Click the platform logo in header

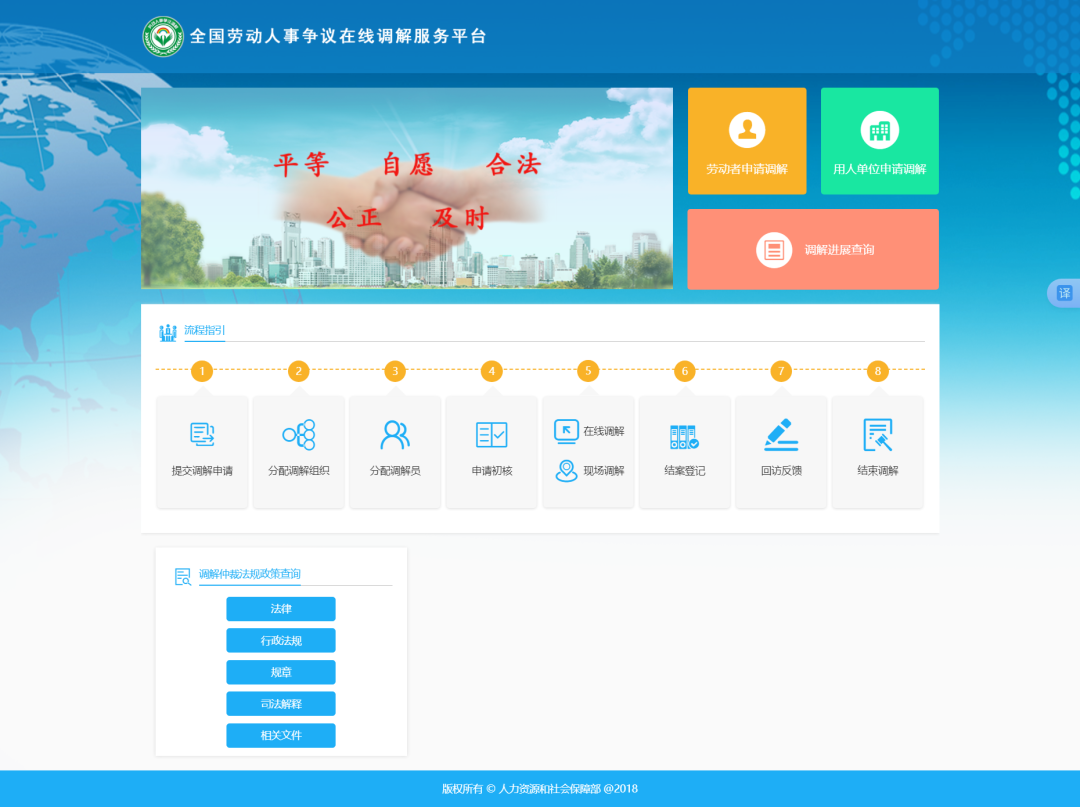point(162,37)
